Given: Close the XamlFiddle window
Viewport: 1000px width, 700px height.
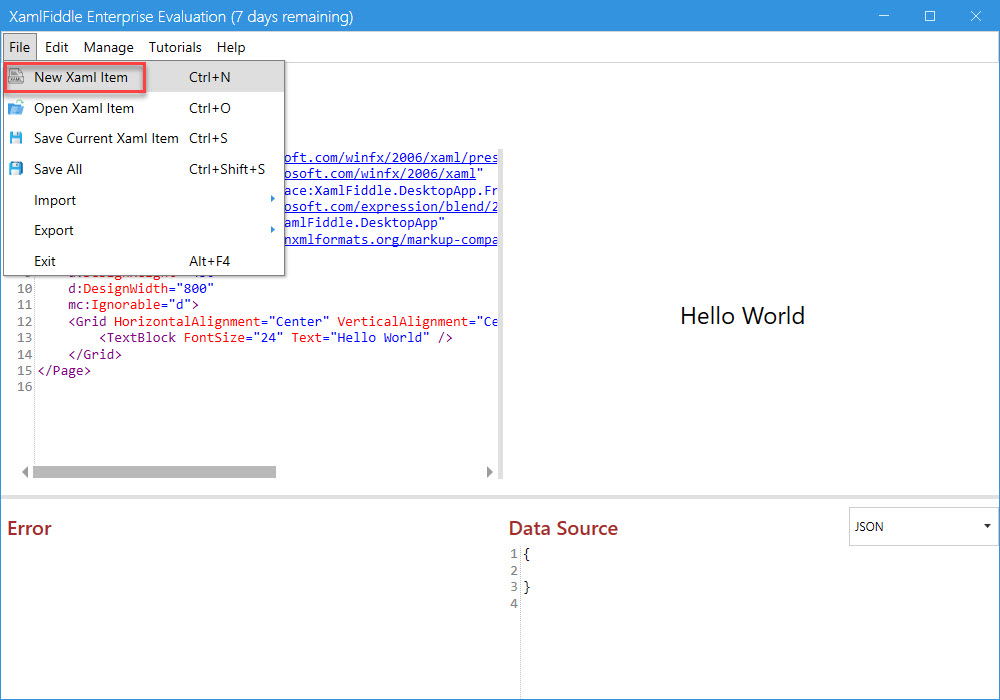Looking at the screenshot, I should pos(976,16).
